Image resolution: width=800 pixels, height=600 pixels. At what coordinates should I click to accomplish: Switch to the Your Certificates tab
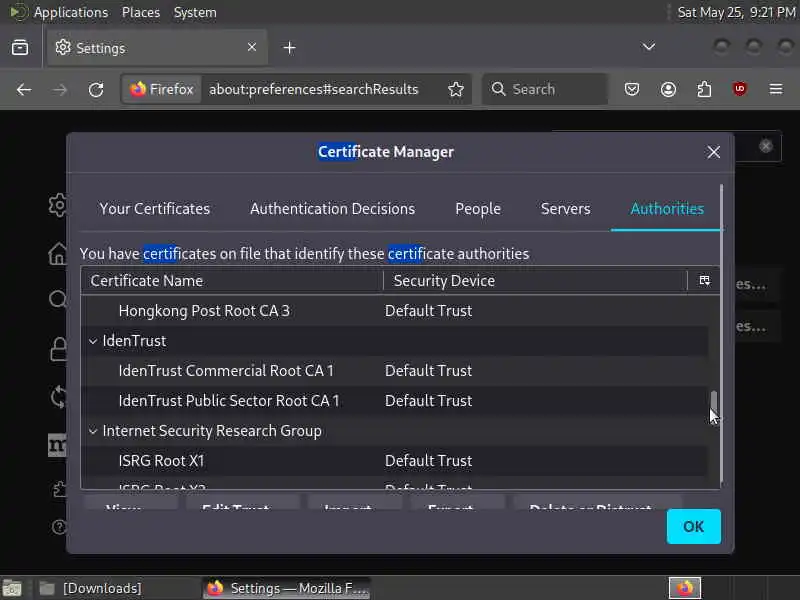[155, 209]
